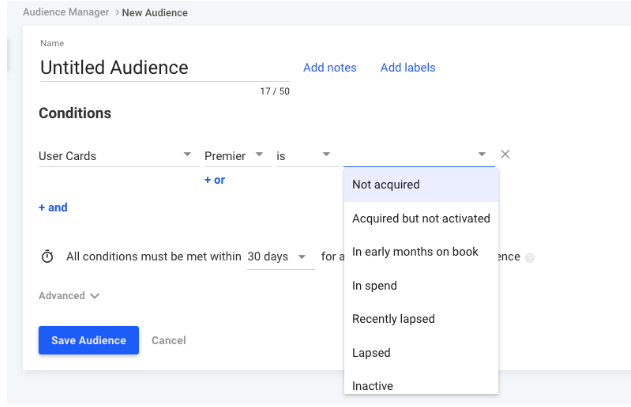Image resolution: width=631 pixels, height=407 pixels.
Task: Select 'Inactive' from the dropdown list
Action: click(x=421, y=384)
